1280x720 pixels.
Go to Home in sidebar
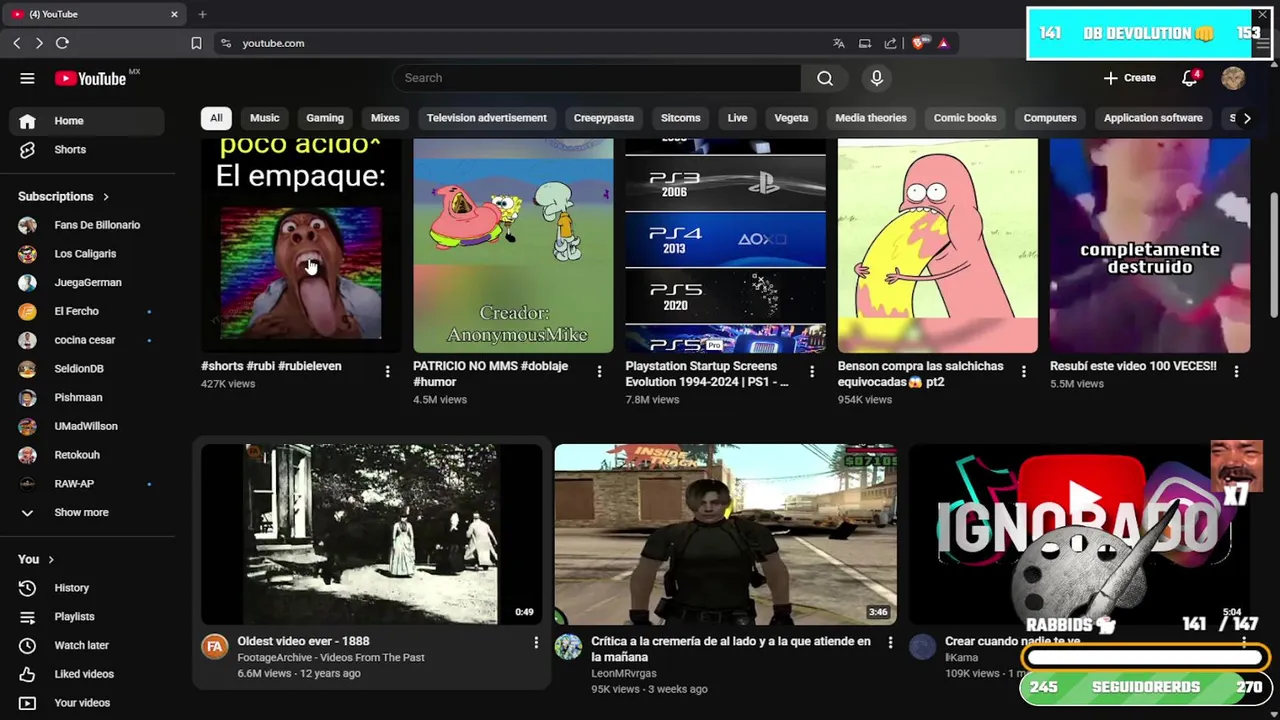87,121
